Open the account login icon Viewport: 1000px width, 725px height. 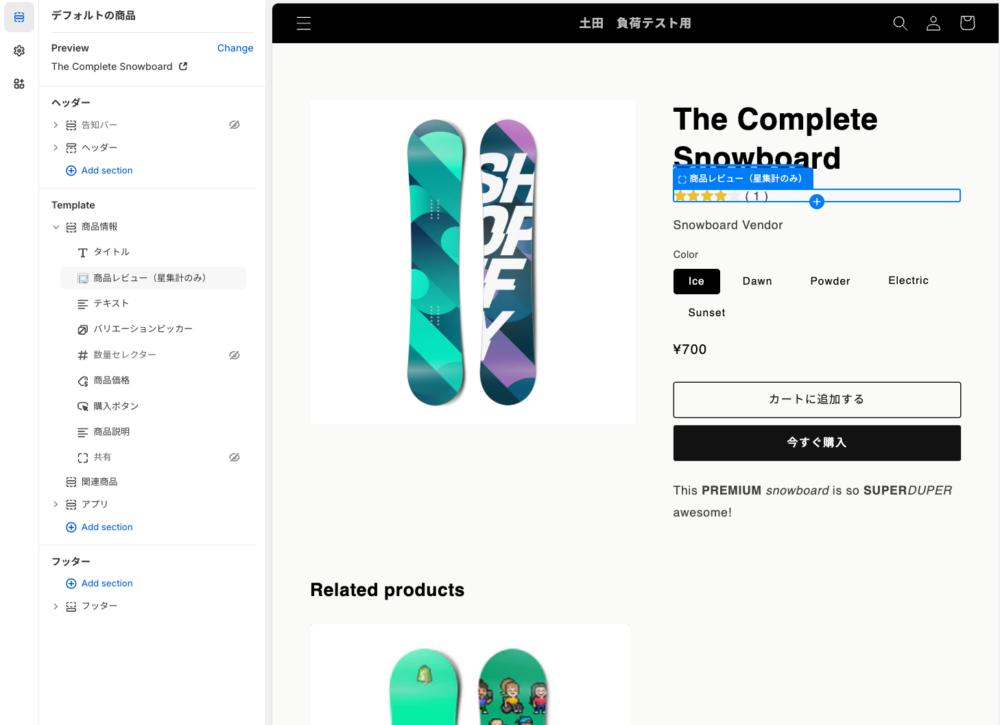pos(933,23)
